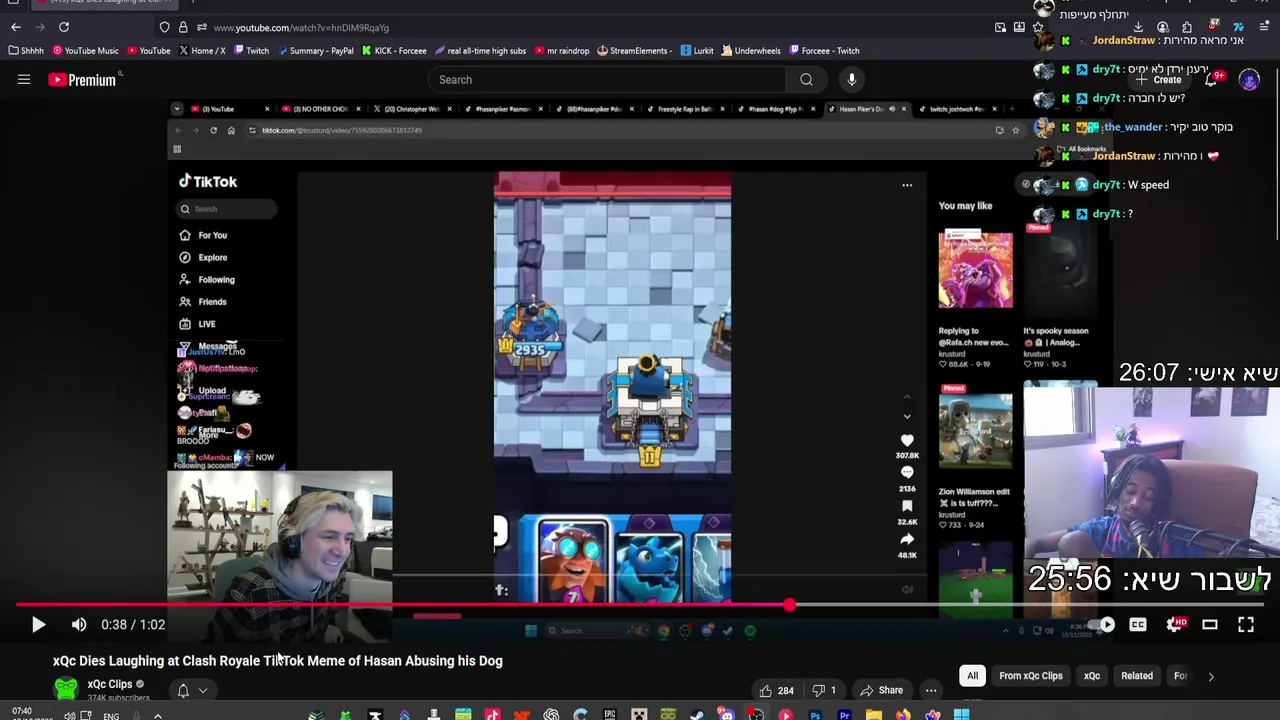Open TikTok video three-dot options
Screen dimensions: 1280x720
pyautogui.click(x=907, y=185)
